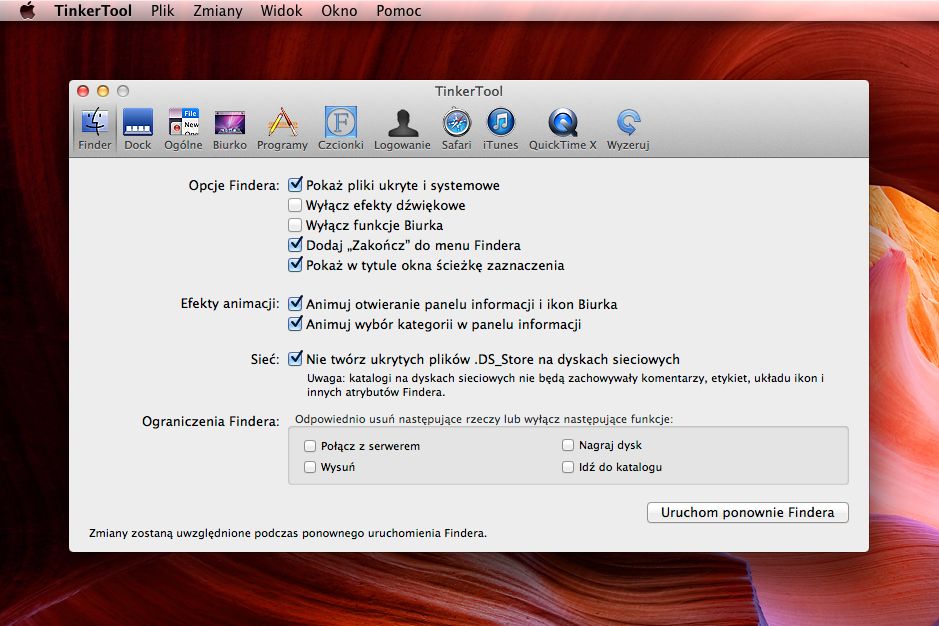Image resolution: width=939 pixels, height=626 pixels.
Task: Click Uruchom ponownie Findera button
Action: point(747,512)
